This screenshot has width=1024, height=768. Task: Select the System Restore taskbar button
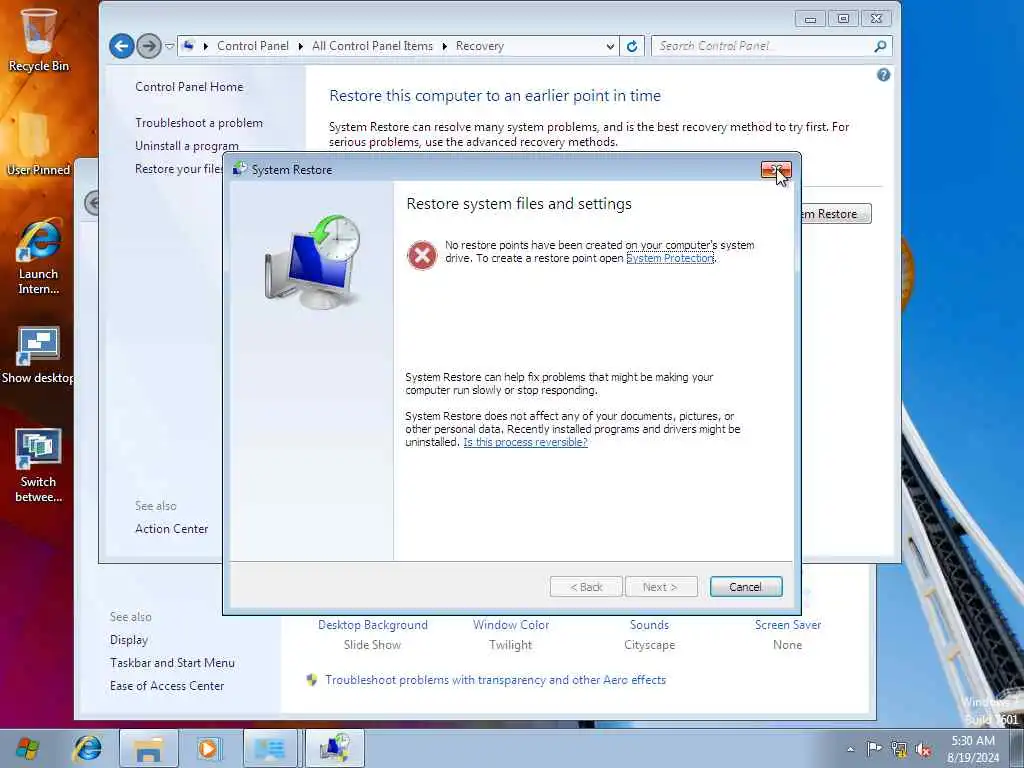tap(334, 748)
